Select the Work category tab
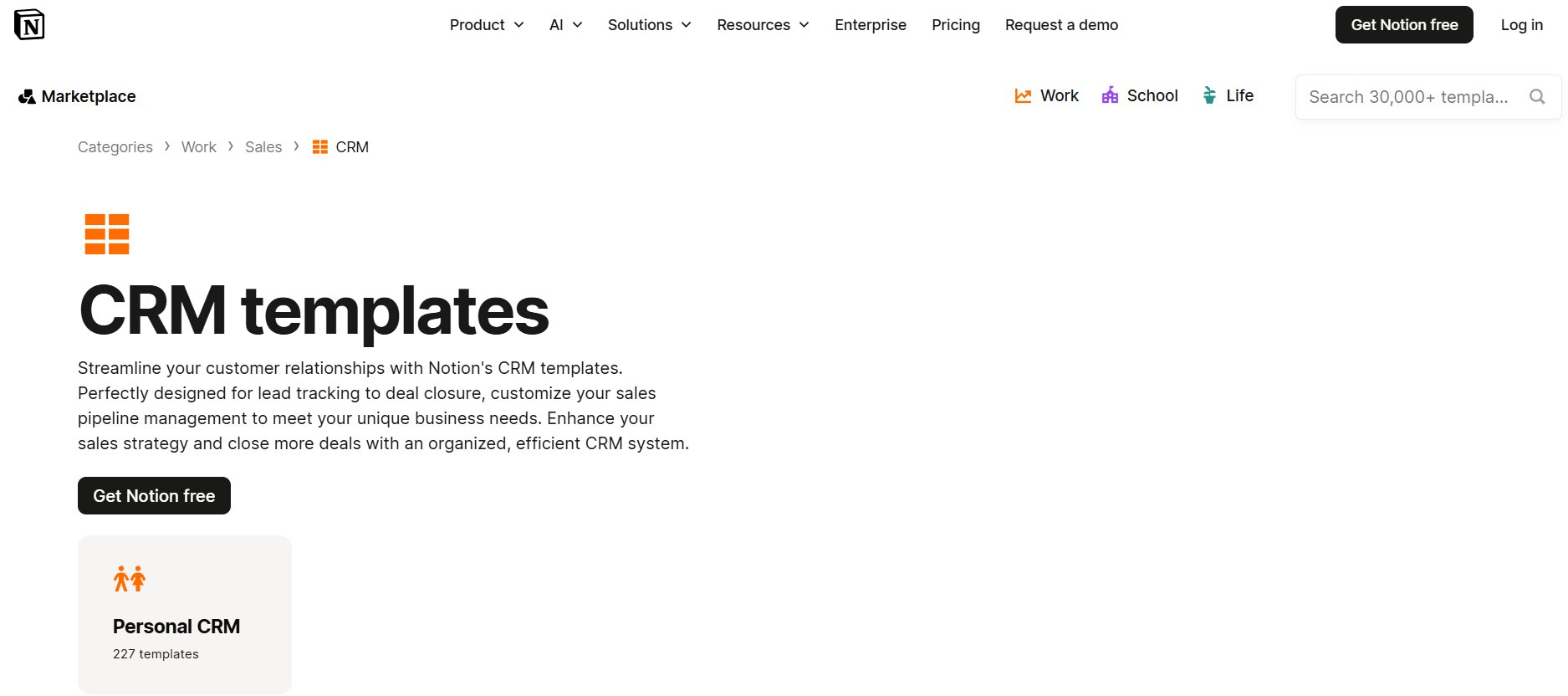This screenshot has height=696, width=1568. (x=1047, y=96)
